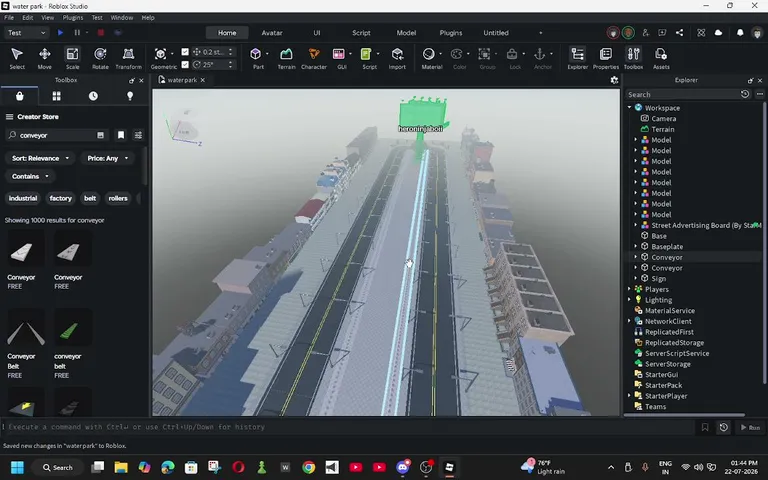Open the Terrain editor
768x480 pixels.
click(x=286, y=58)
